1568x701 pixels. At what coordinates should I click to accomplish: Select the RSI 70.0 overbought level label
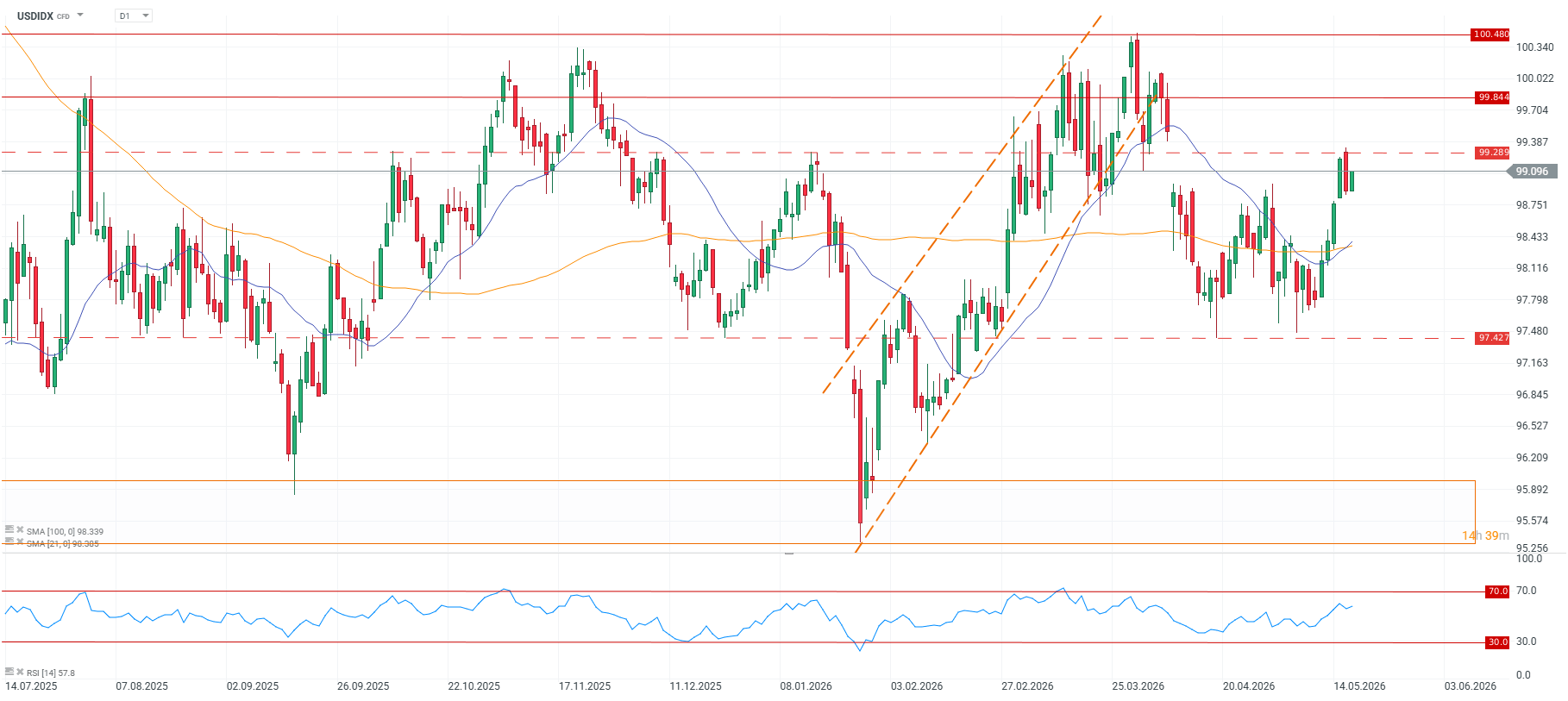pos(1497,591)
